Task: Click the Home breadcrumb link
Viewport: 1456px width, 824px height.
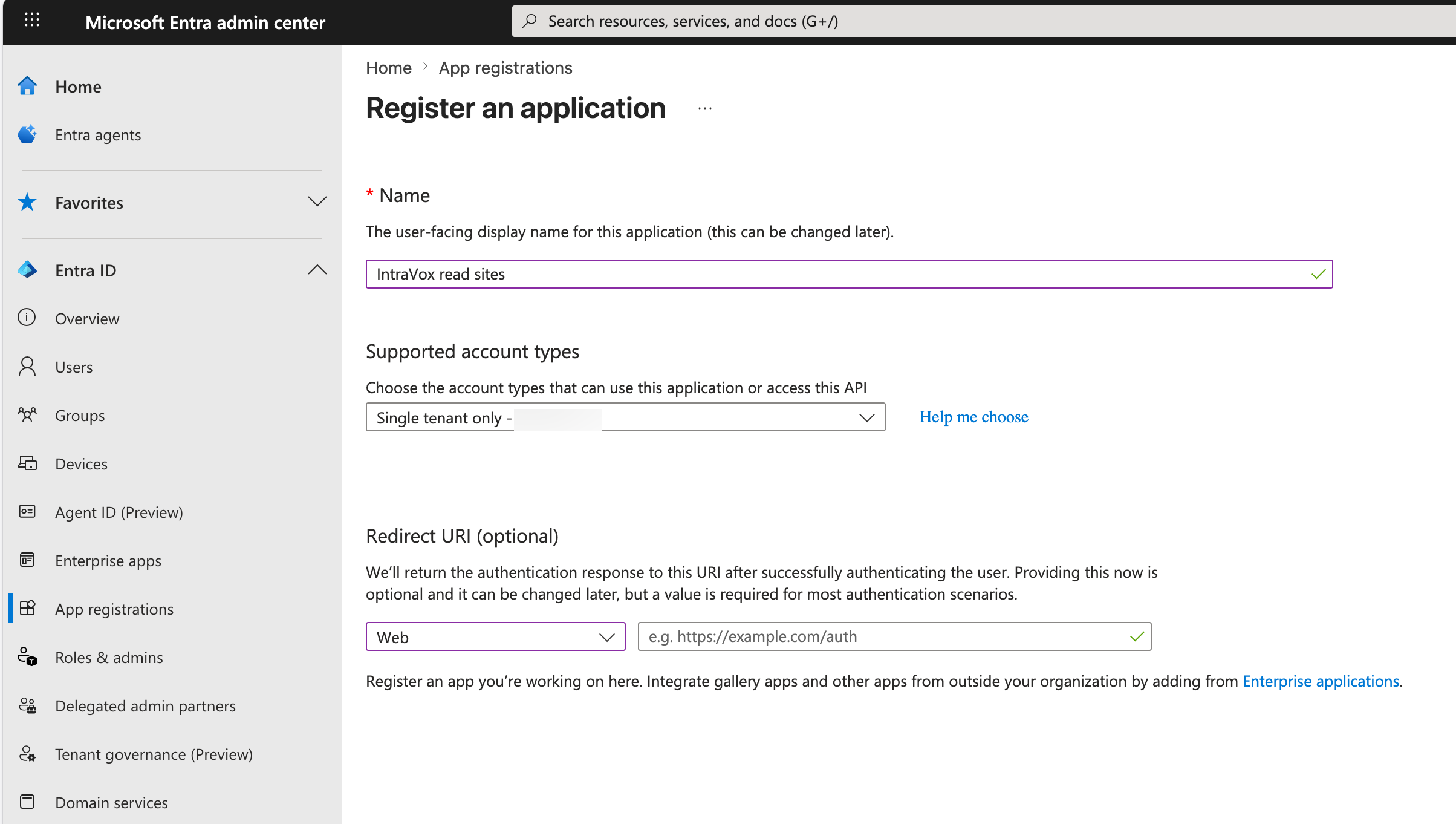Action: [x=389, y=68]
